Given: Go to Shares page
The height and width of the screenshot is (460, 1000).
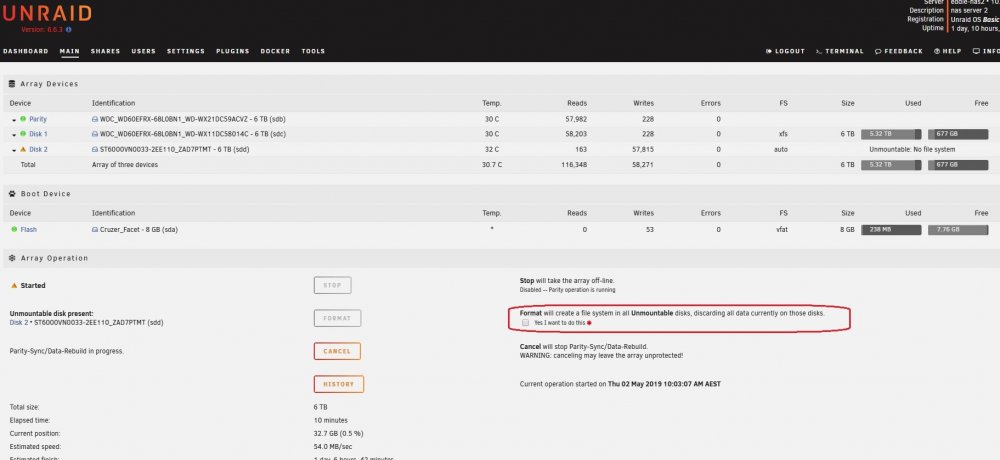Looking at the screenshot, I should pyautogui.click(x=105, y=51).
